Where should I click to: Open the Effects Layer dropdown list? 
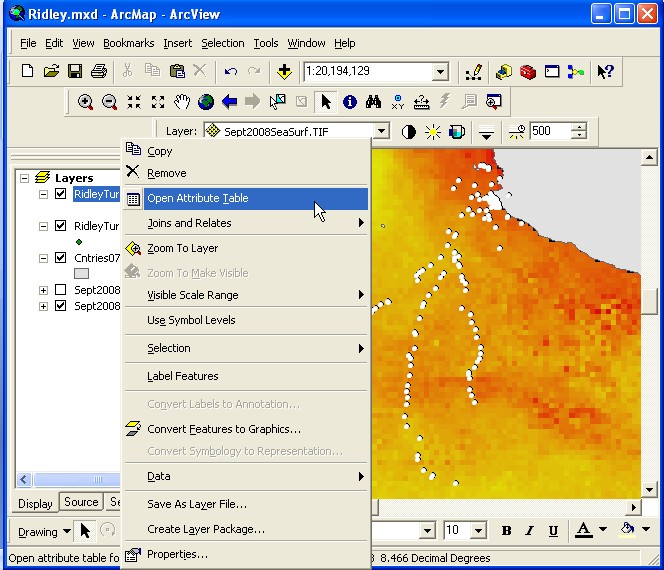(x=381, y=131)
